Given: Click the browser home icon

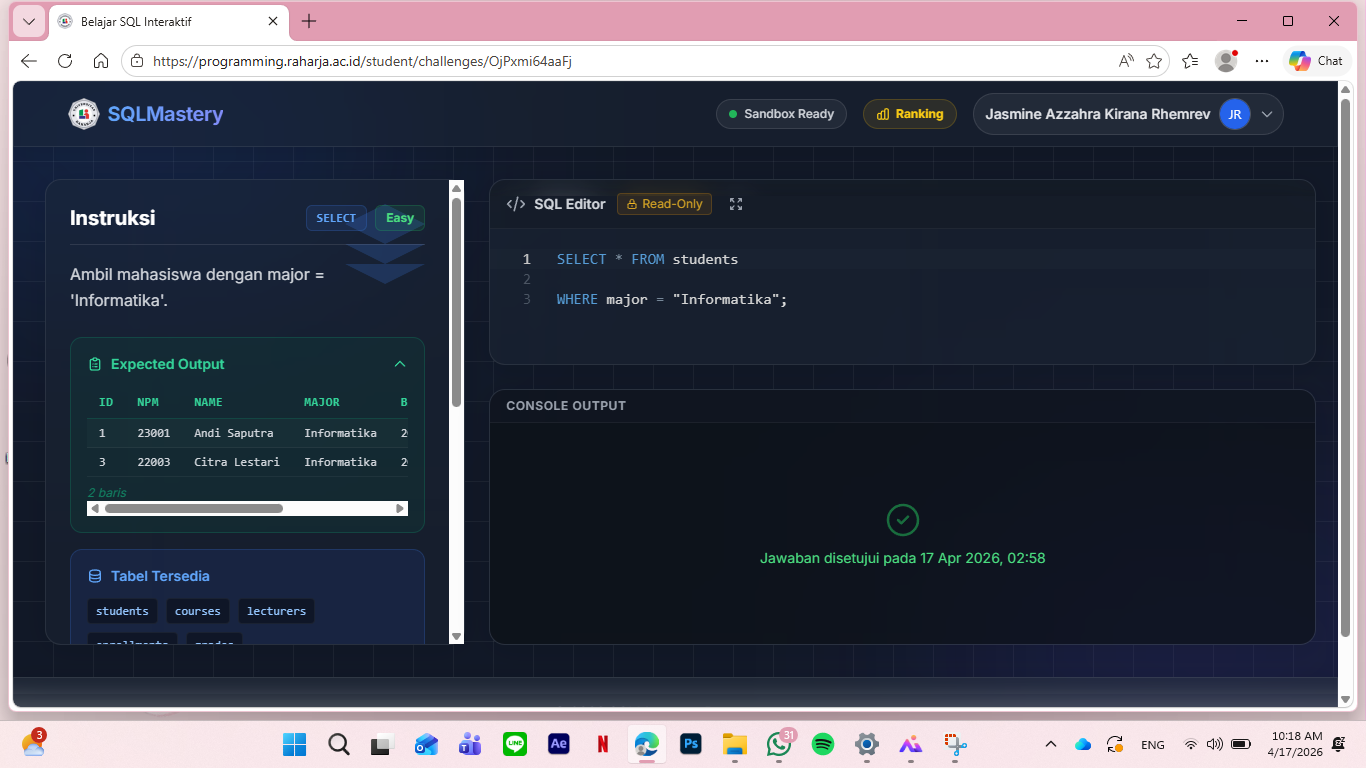Looking at the screenshot, I should [x=101, y=61].
